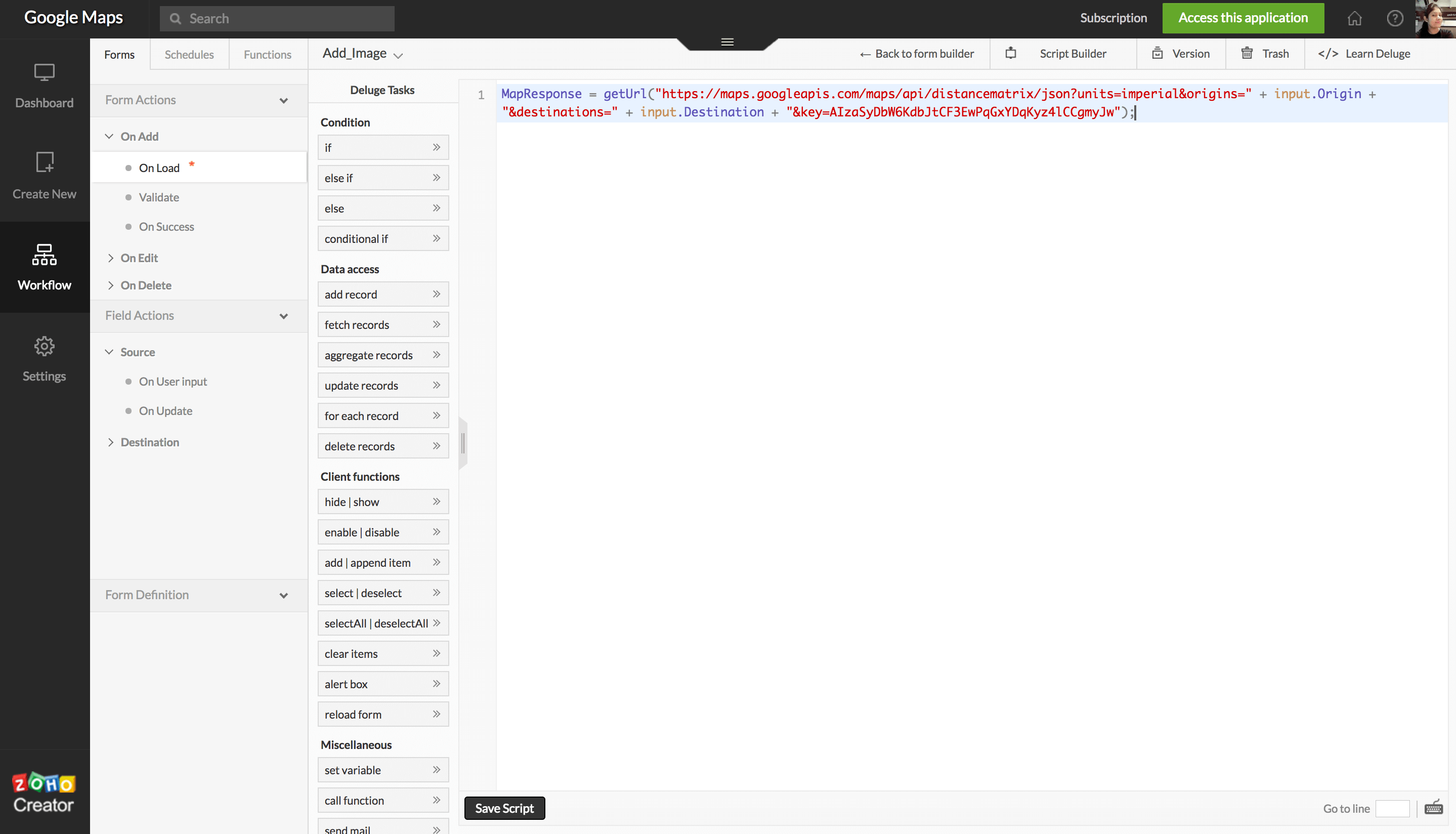Viewport: 1456px width, 834px height.
Task: Open the Subscription link
Action: coord(1113,18)
